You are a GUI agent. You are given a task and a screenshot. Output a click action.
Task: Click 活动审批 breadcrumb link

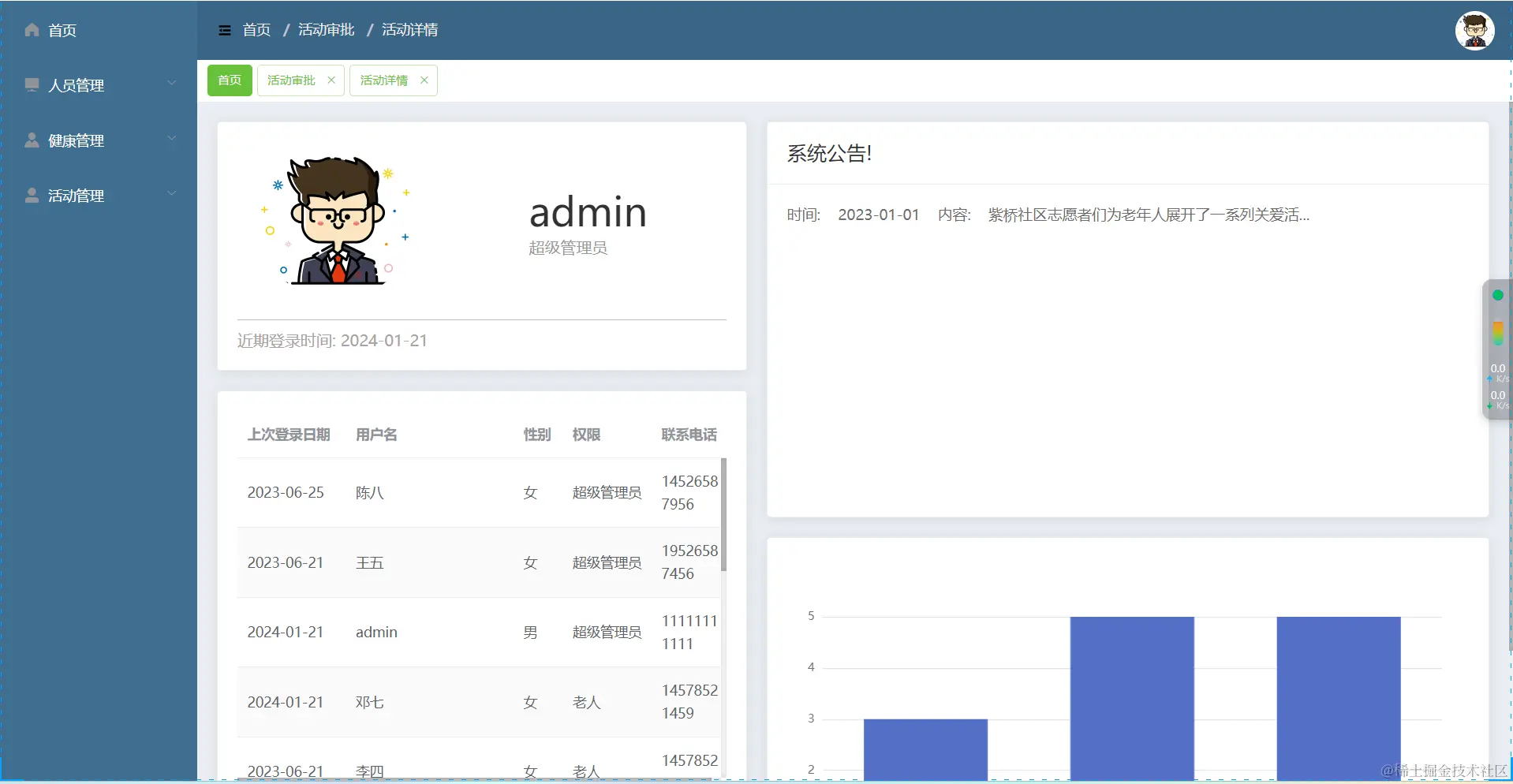326,30
